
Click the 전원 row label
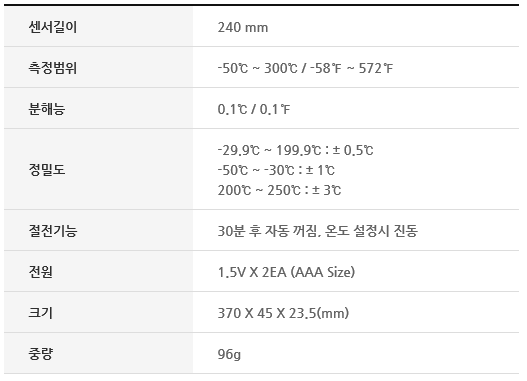click(41, 271)
